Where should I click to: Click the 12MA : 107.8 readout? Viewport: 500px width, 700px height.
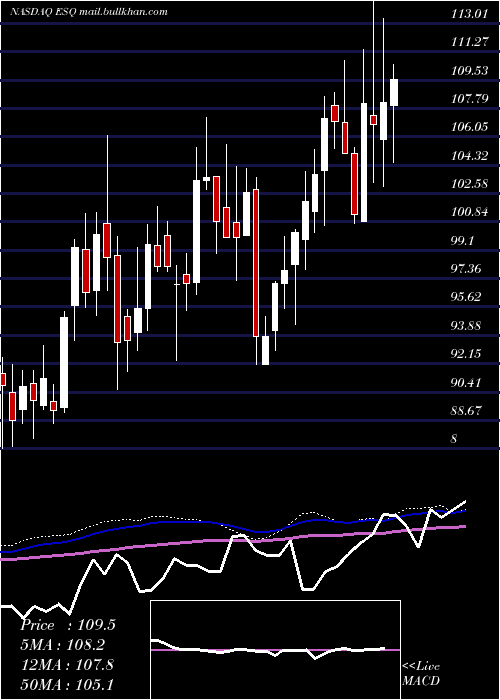click(x=67, y=665)
